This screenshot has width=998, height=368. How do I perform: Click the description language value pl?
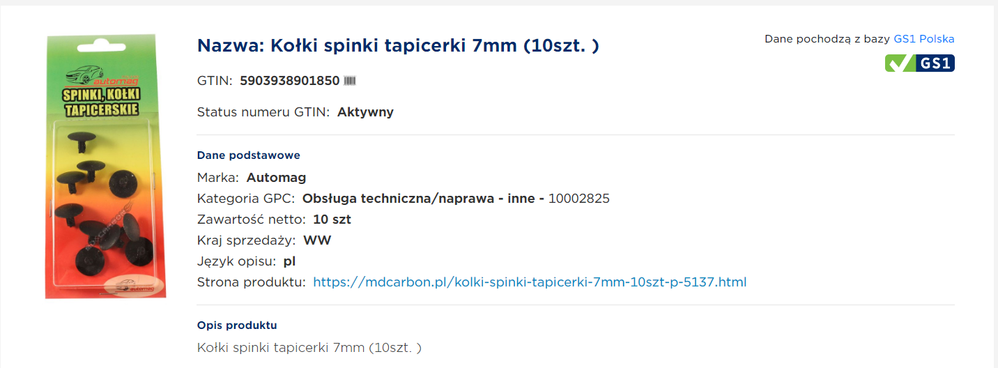click(290, 262)
